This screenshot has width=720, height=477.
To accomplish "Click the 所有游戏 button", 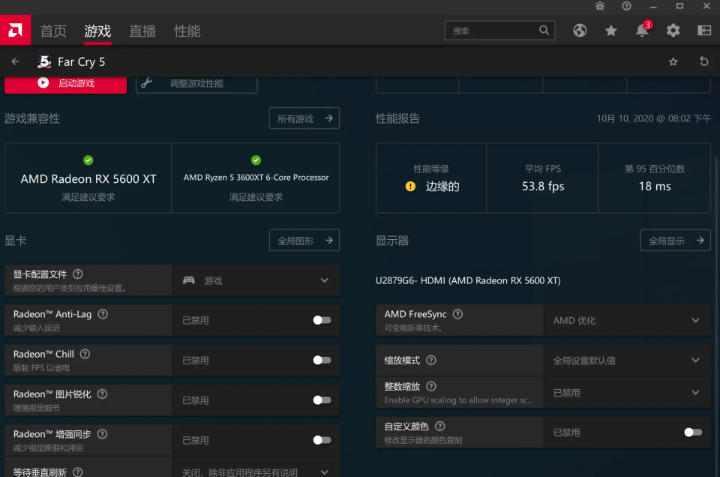I will click(304, 119).
